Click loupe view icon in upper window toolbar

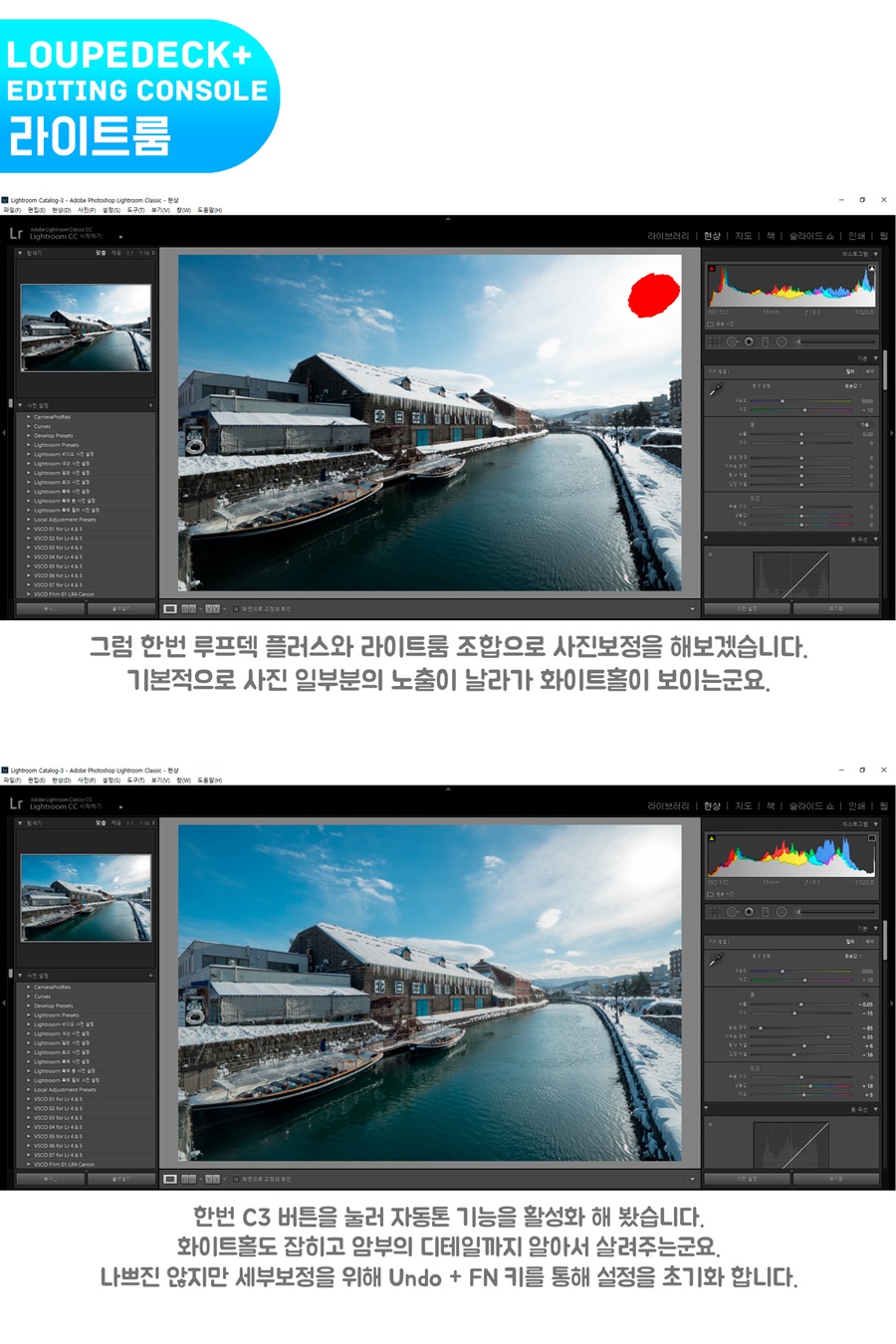coord(170,608)
